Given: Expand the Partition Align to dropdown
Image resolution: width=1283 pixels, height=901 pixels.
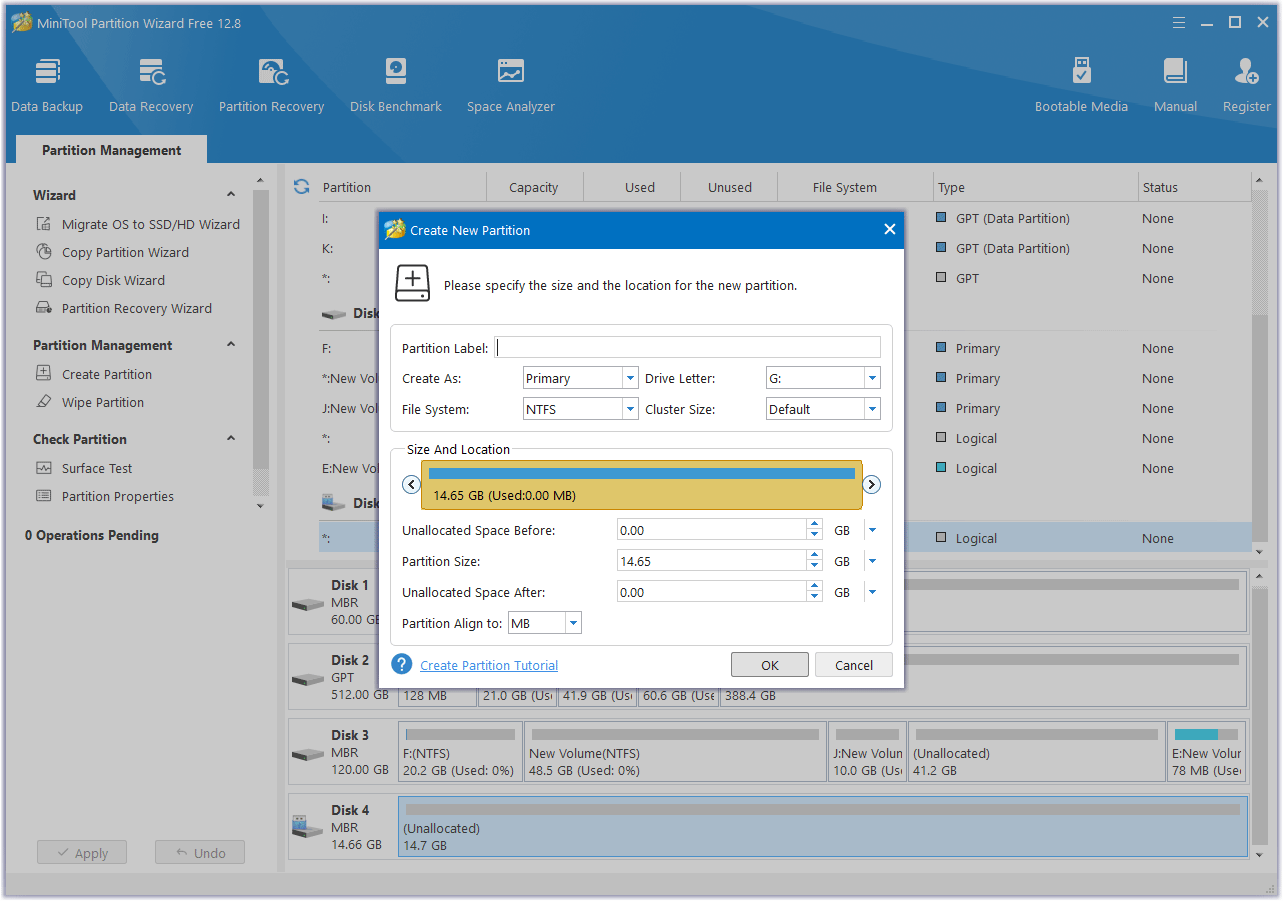Looking at the screenshot, I should point(573,623).
